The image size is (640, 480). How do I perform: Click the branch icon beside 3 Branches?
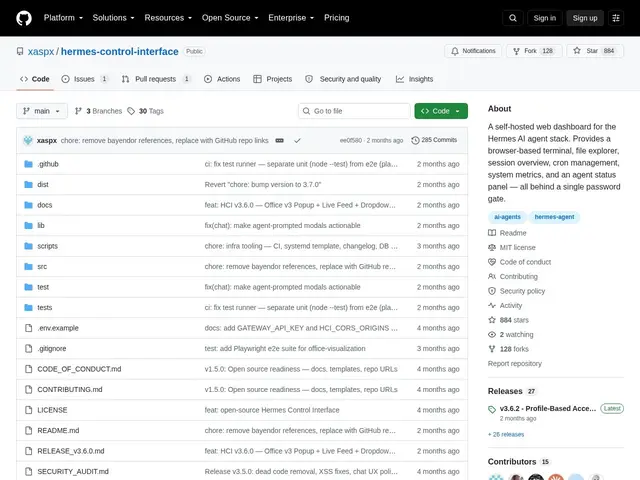[x=78, y=111]
